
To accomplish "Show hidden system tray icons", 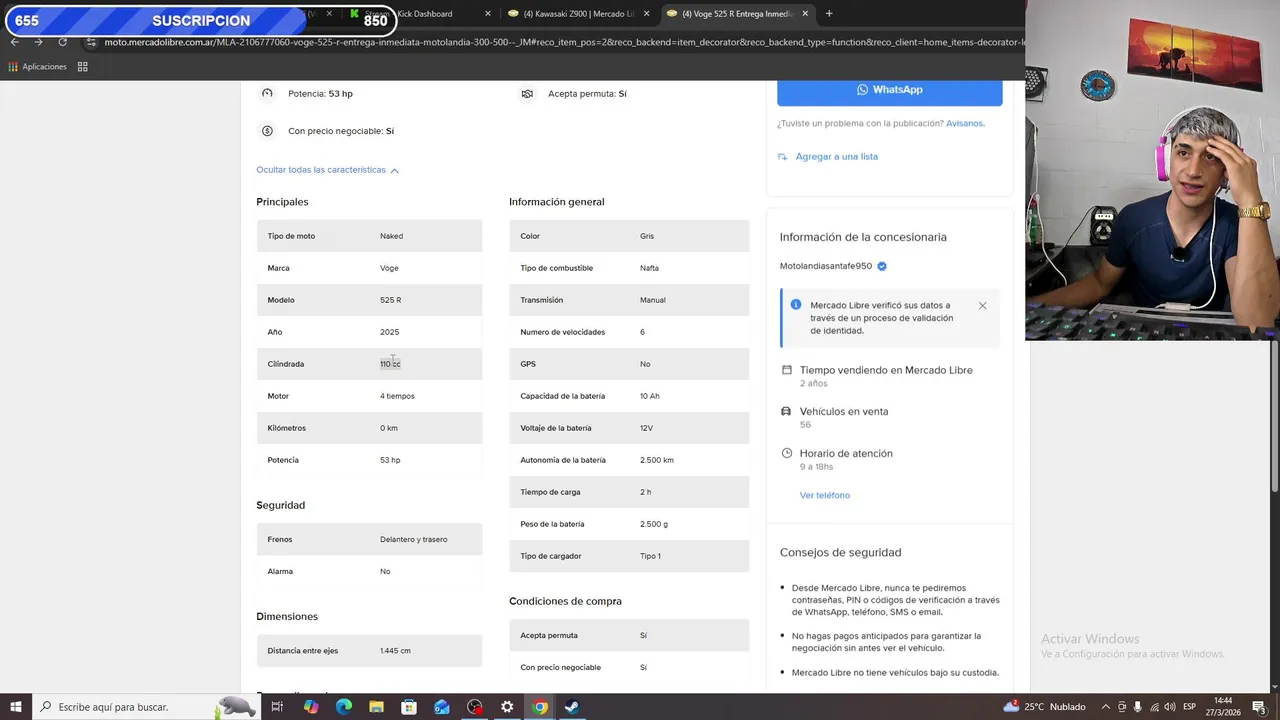I will pos(1105,707).
